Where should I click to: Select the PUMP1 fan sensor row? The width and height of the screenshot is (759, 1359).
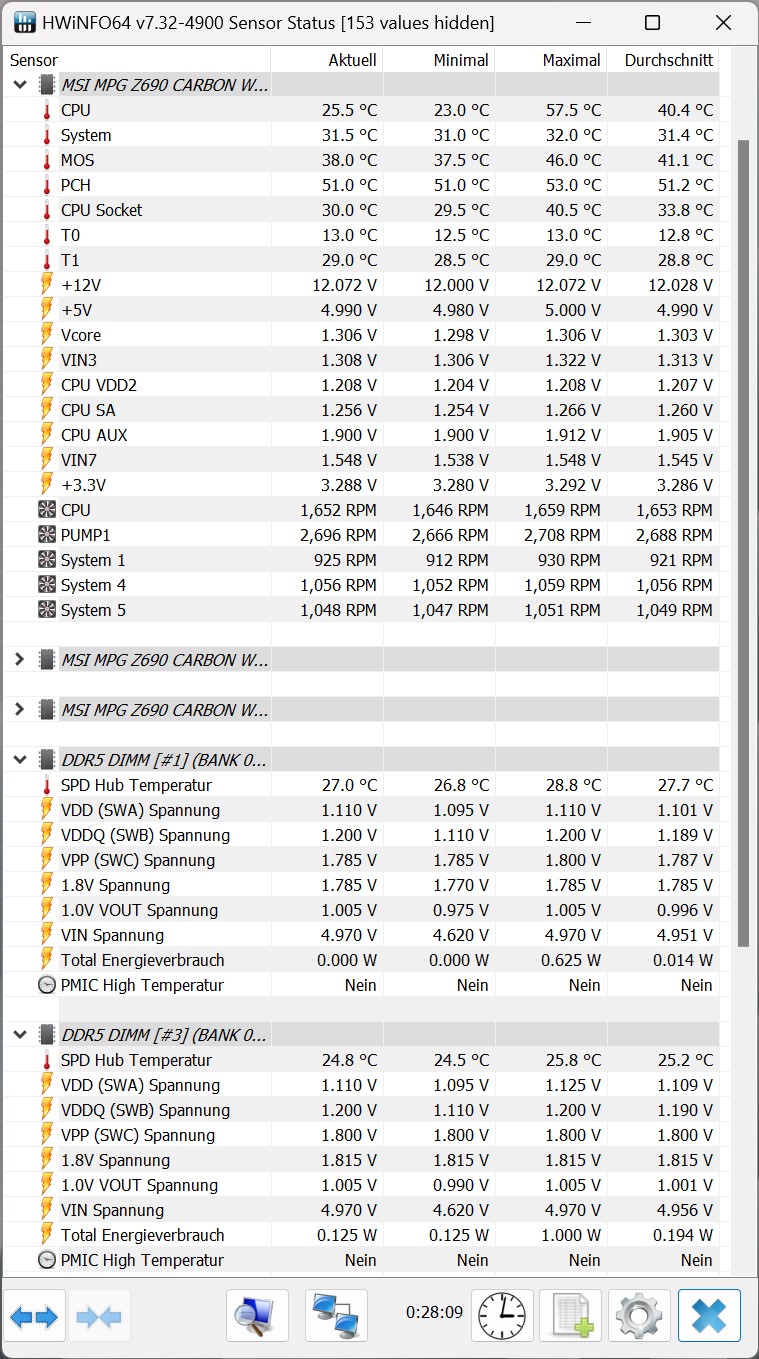(x=362, y=535)
